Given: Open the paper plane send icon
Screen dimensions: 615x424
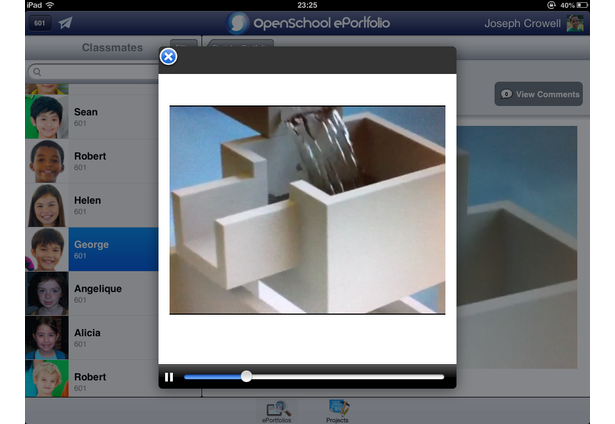Looking at the screenshot, I should coord(66,23).
